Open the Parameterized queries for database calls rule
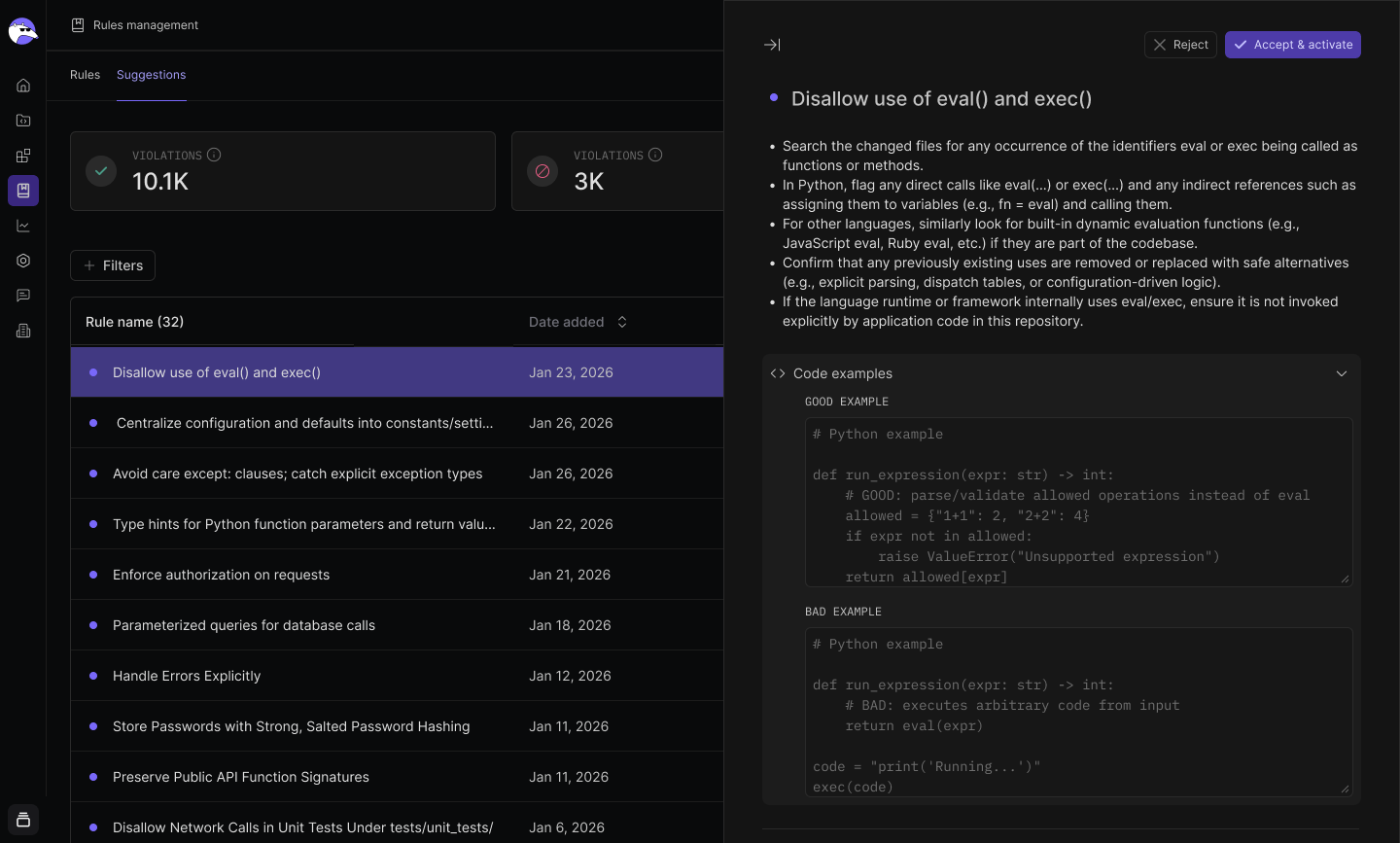Viewport: 1400px width, 843px height. pyautogui.click(x=243, y=625)
